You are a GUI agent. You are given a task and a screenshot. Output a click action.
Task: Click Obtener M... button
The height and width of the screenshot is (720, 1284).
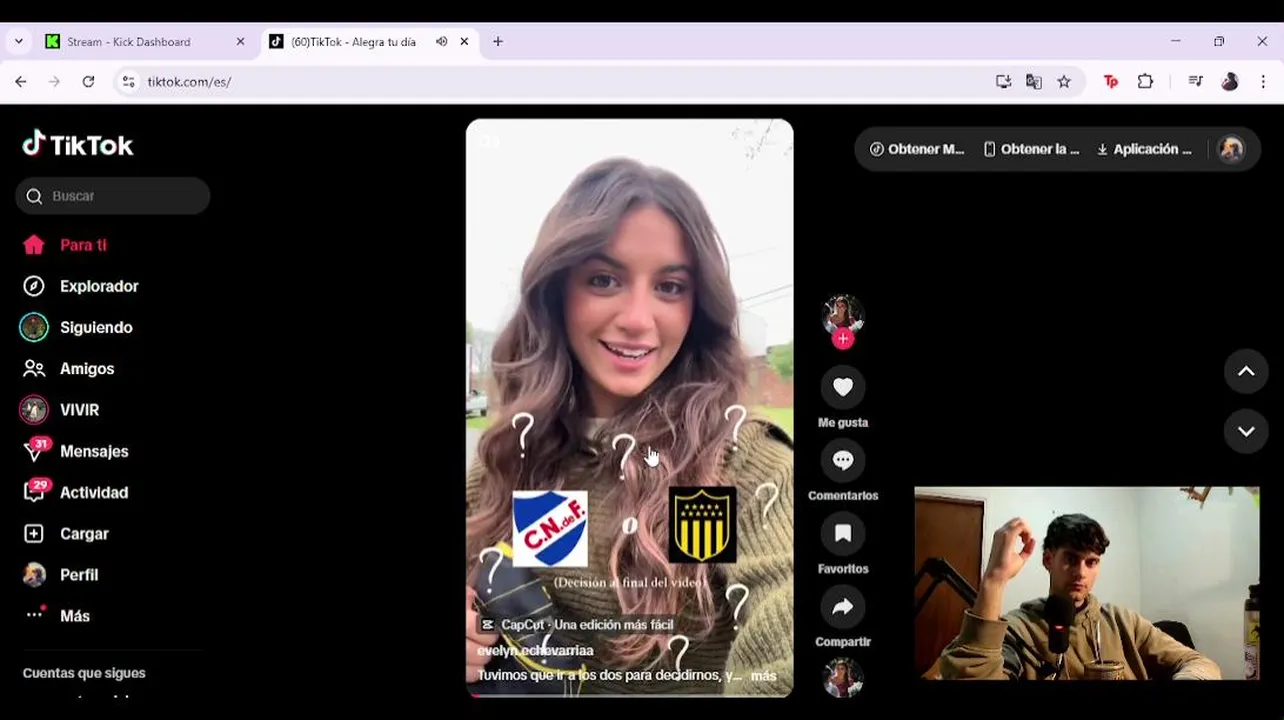(x=917, y=149)
